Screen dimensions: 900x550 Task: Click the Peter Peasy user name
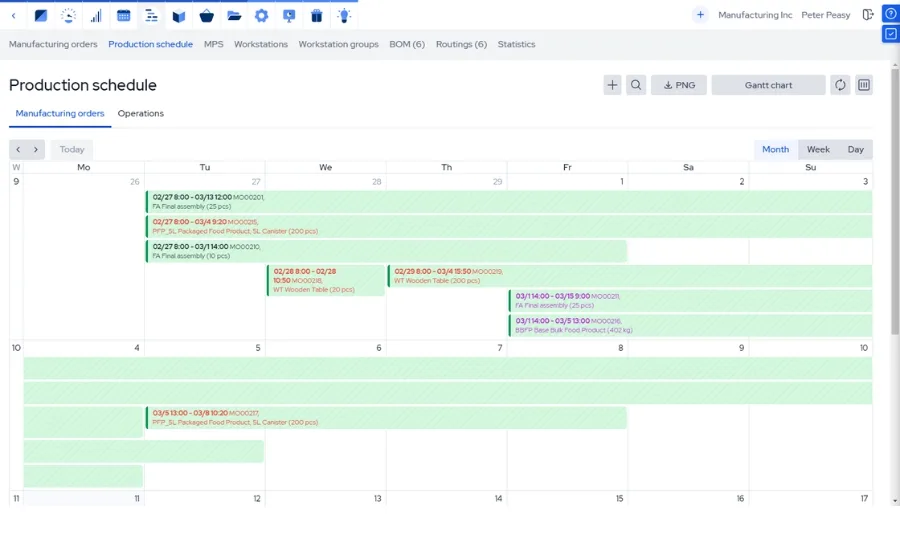click(x=825, y=15)
